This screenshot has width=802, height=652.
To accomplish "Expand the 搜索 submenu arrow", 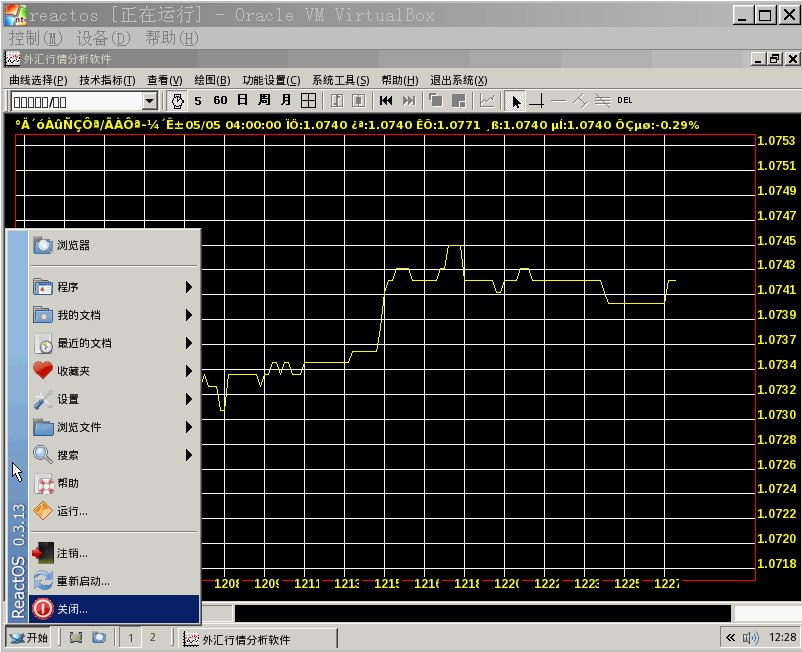I will (189, 455).
